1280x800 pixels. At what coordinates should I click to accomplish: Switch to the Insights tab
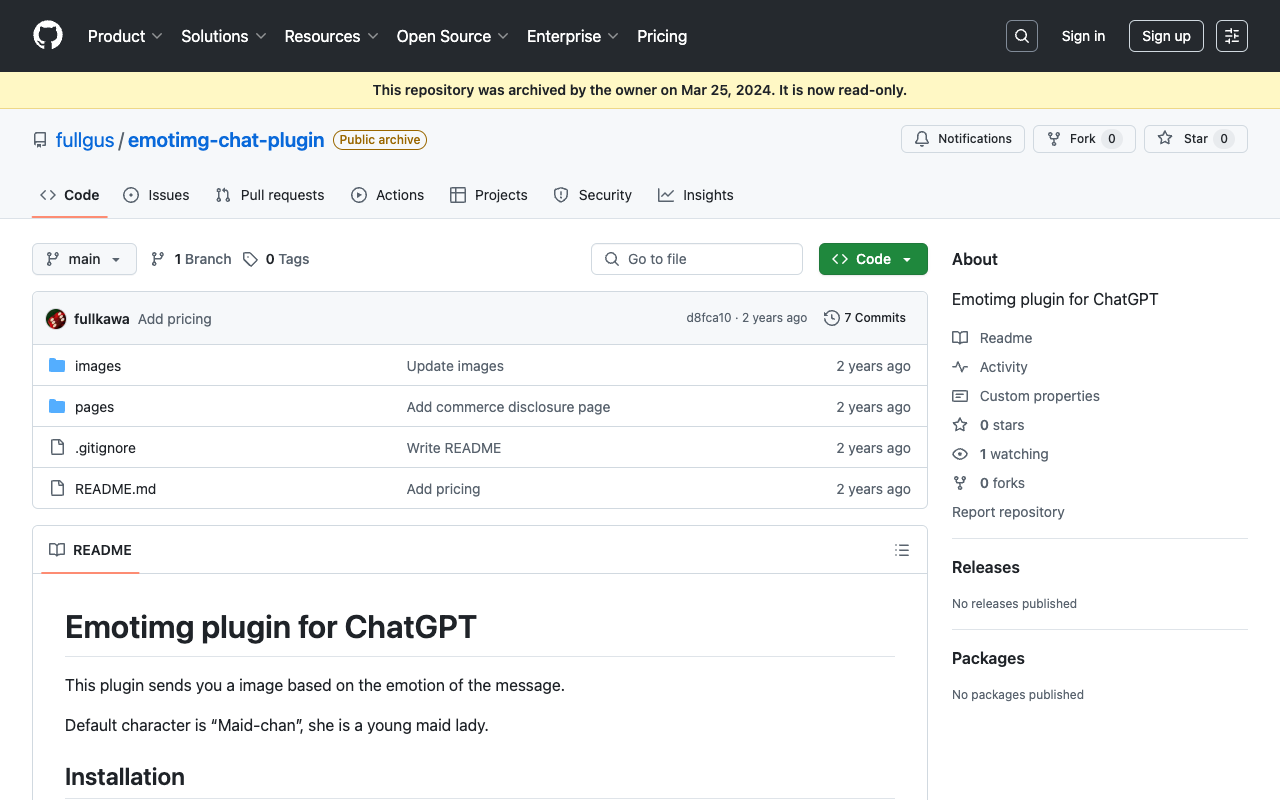pyautogui.click(x=696, y=195)
